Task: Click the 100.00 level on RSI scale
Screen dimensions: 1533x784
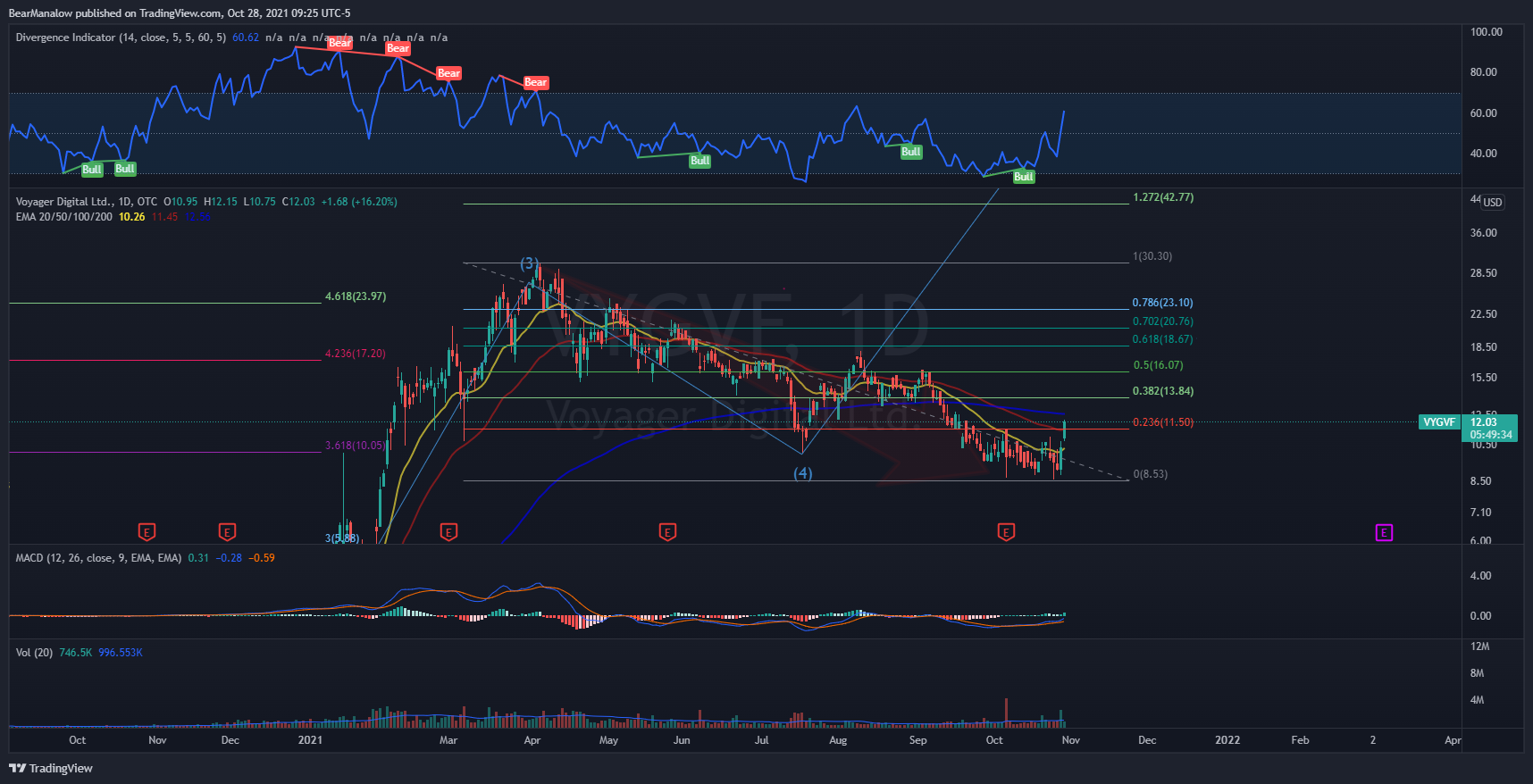Action: (1487, 32)
